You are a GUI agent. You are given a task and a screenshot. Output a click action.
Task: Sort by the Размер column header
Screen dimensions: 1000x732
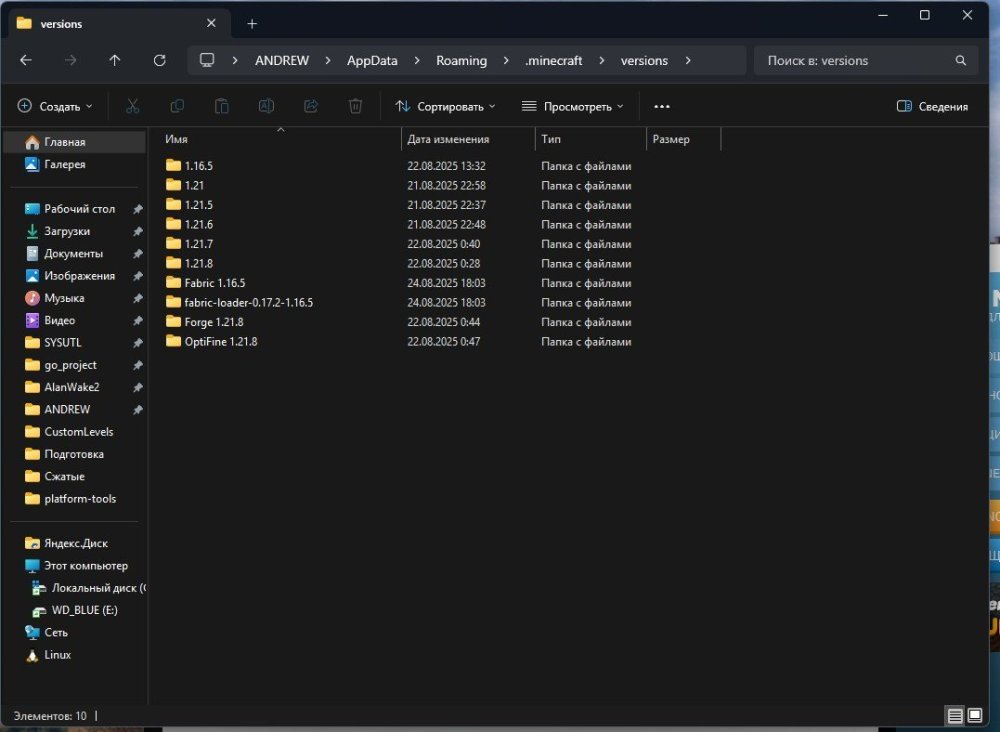pyautogui.click(x=683, y=139)
